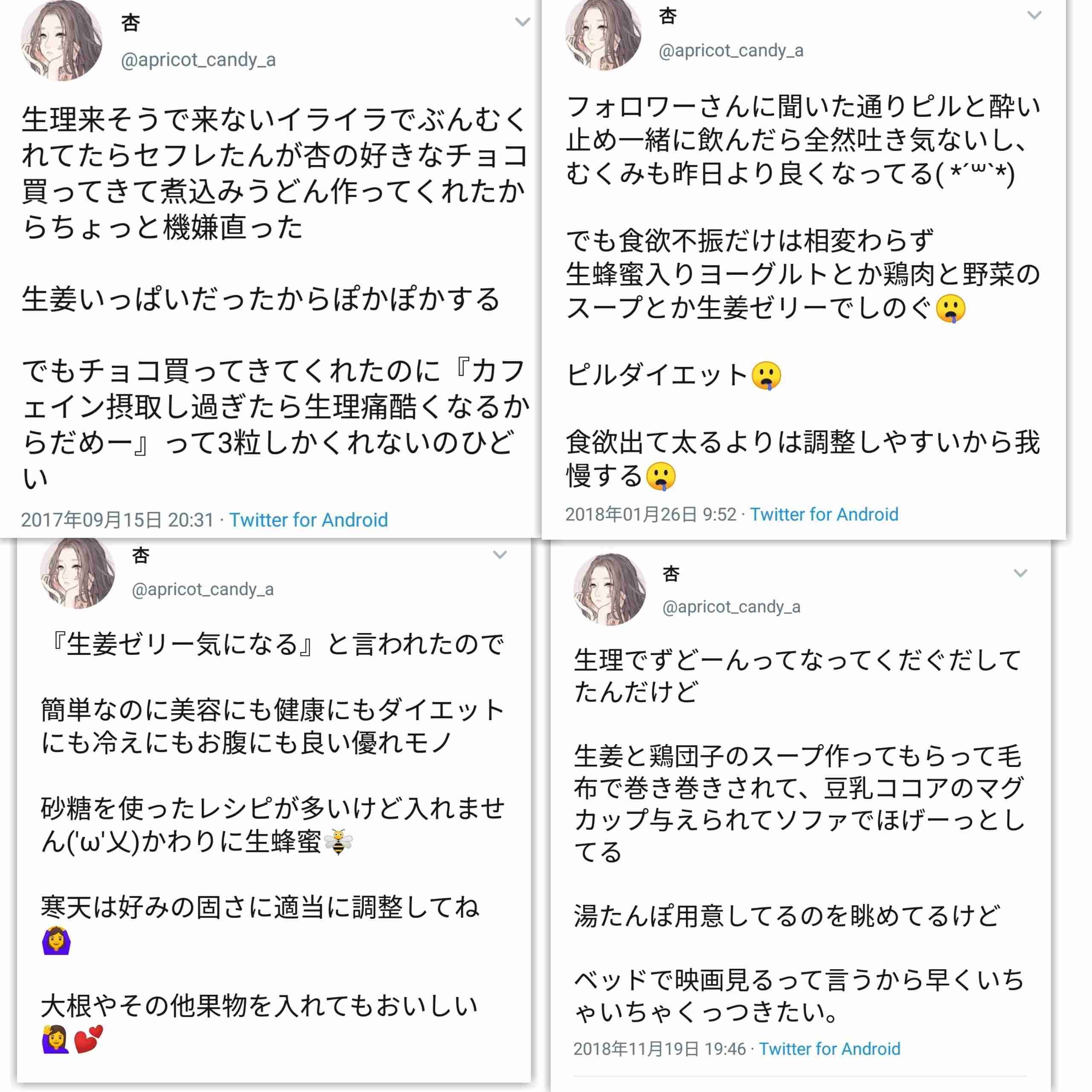Click the bee emoji after 生蜂蜜

pos(339,842)
